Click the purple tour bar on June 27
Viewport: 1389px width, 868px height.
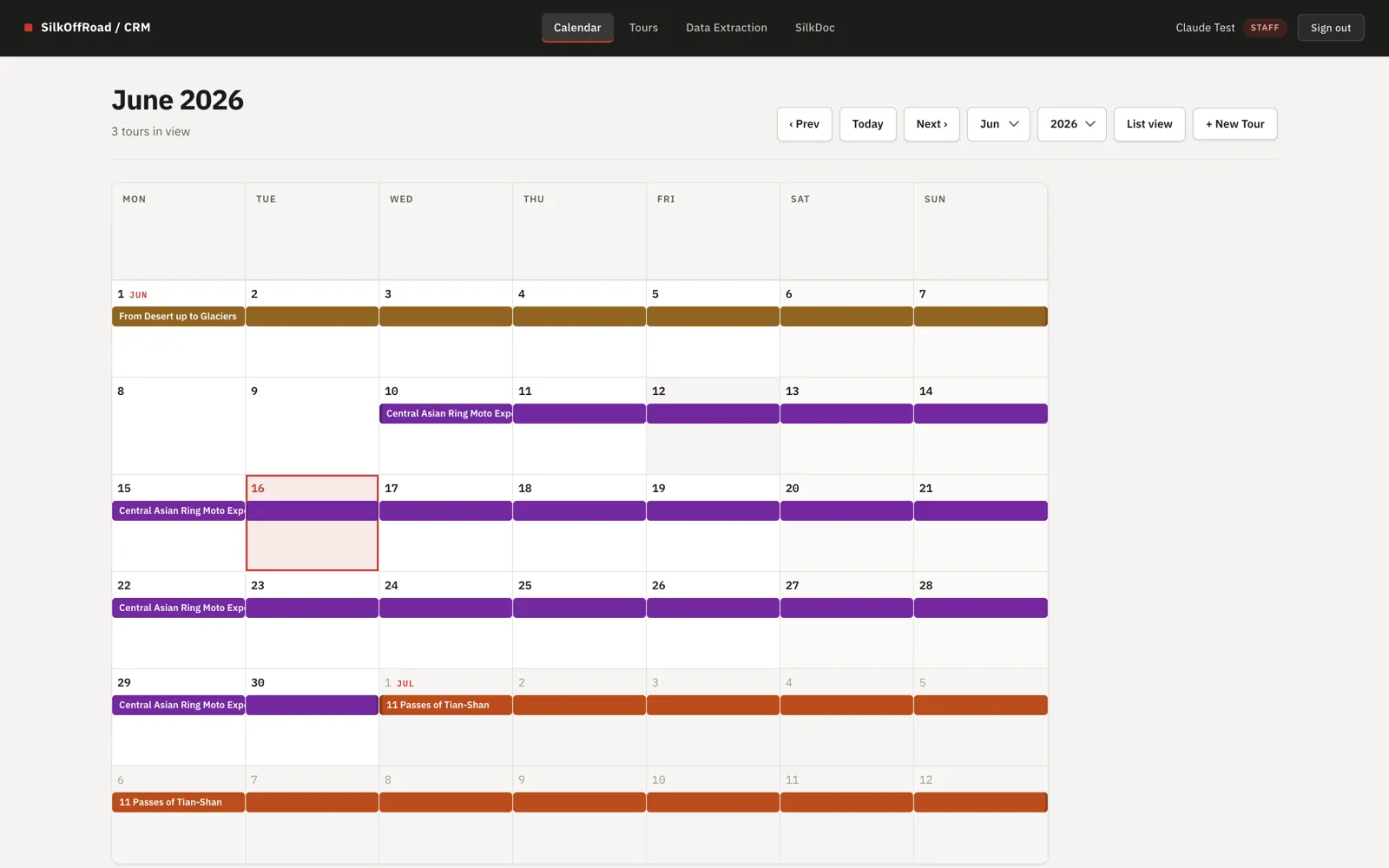point(847,608)
